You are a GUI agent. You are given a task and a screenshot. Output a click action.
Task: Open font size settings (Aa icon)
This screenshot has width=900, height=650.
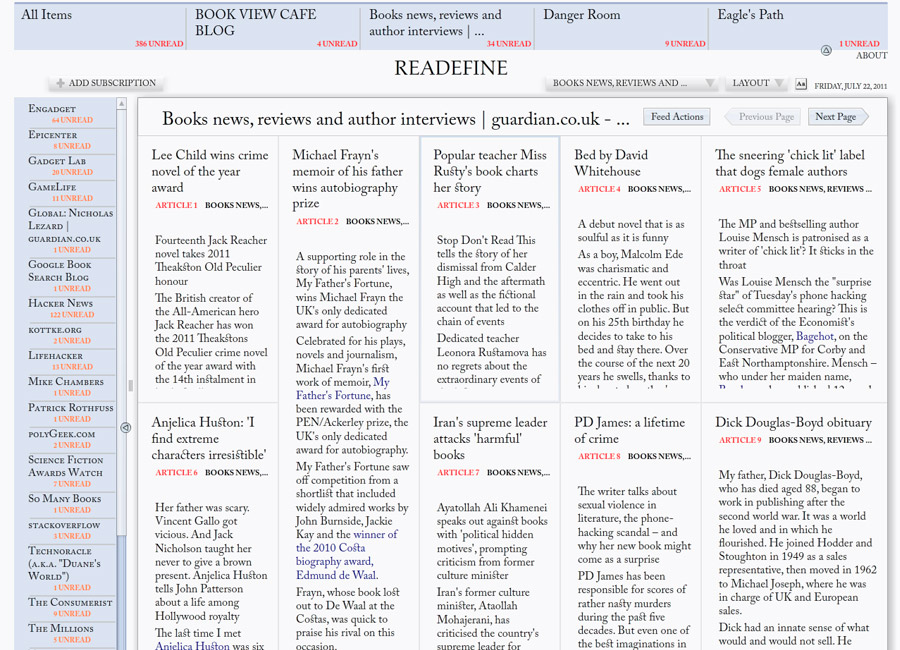pyautogui.click(x=801, y=84)
